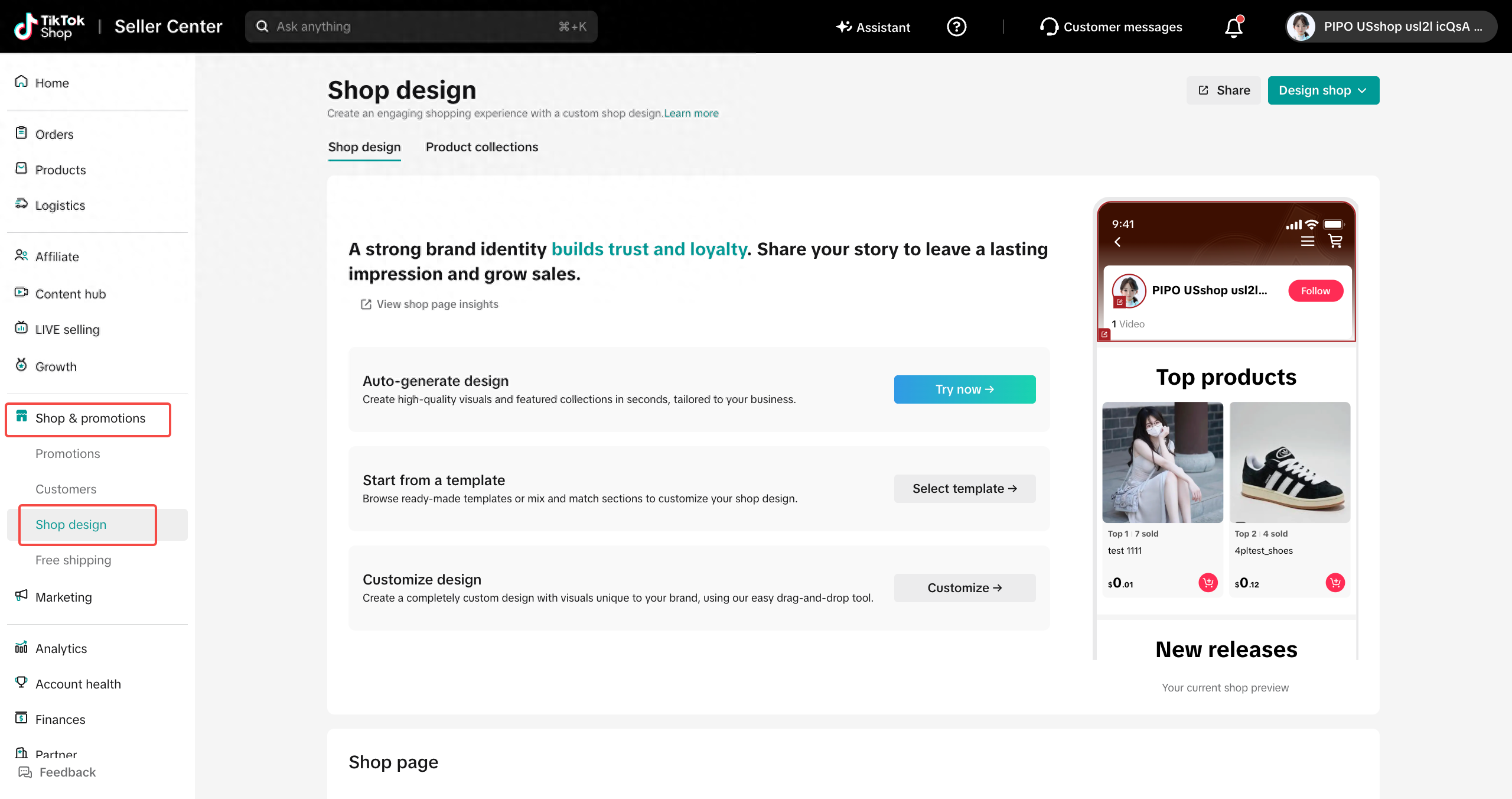Screen dimensions: 1512x799
Task: Open View shop page insights link
Action: tap(430, 304)
